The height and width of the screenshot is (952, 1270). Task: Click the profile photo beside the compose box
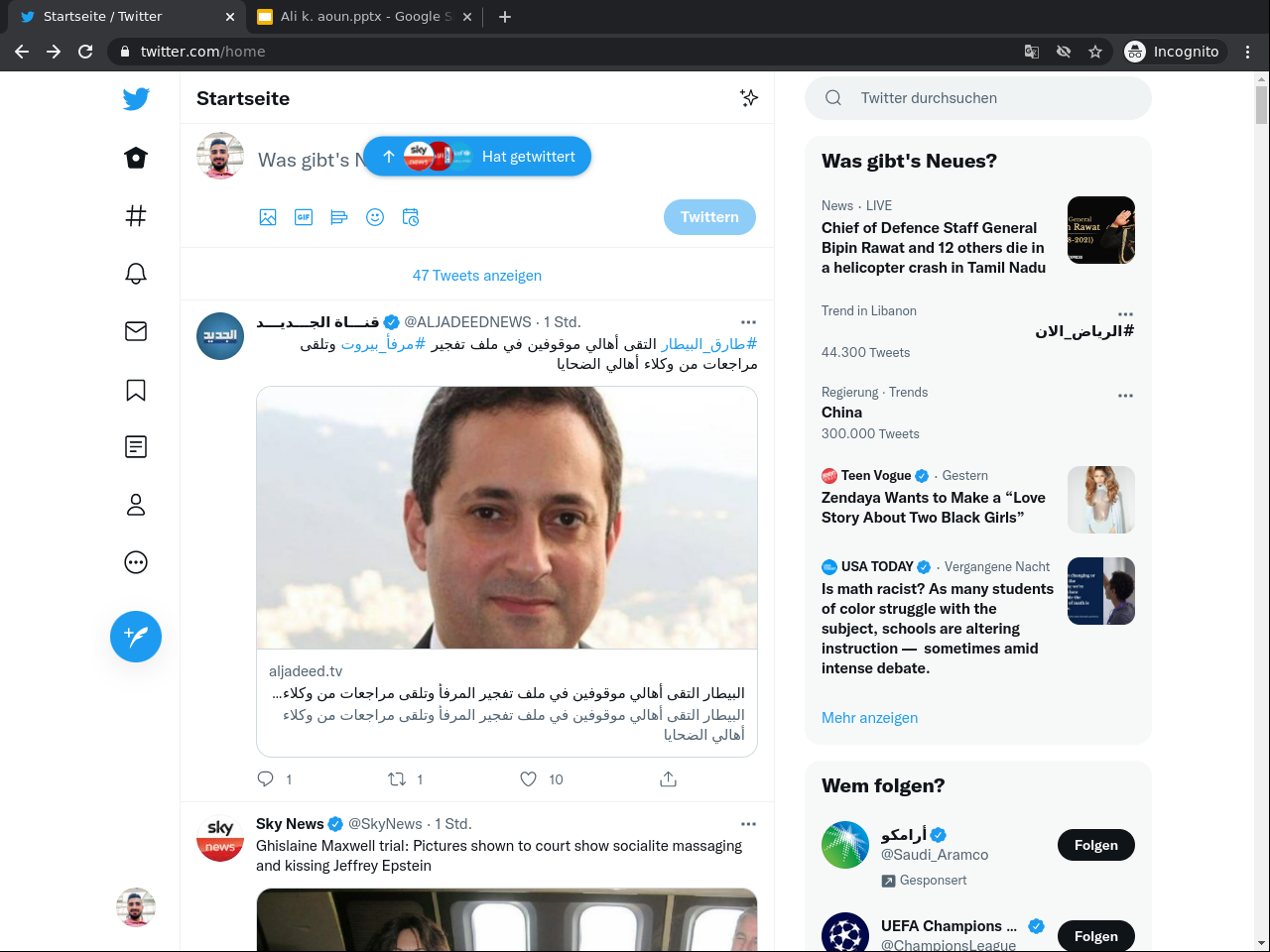click(x=220, y=156)
